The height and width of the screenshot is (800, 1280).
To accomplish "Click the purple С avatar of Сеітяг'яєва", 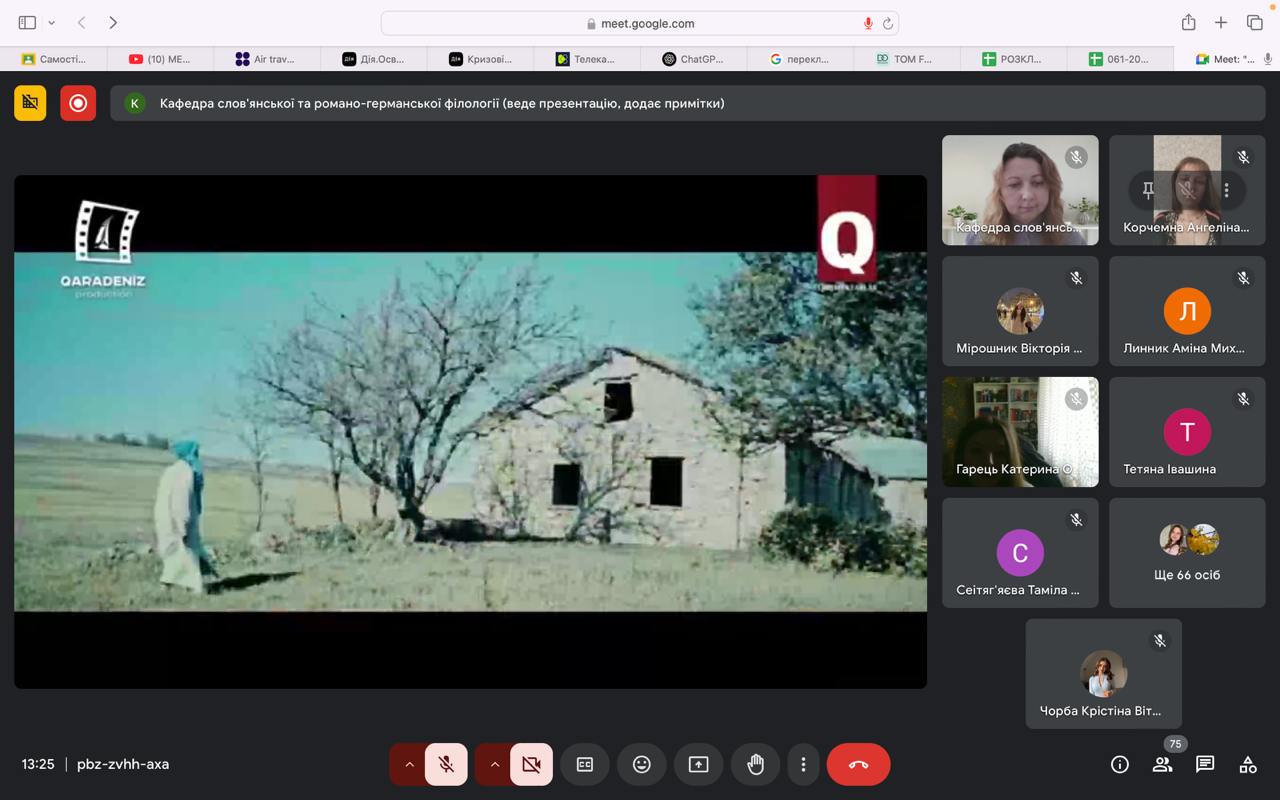I will [x=1020, y=553].
